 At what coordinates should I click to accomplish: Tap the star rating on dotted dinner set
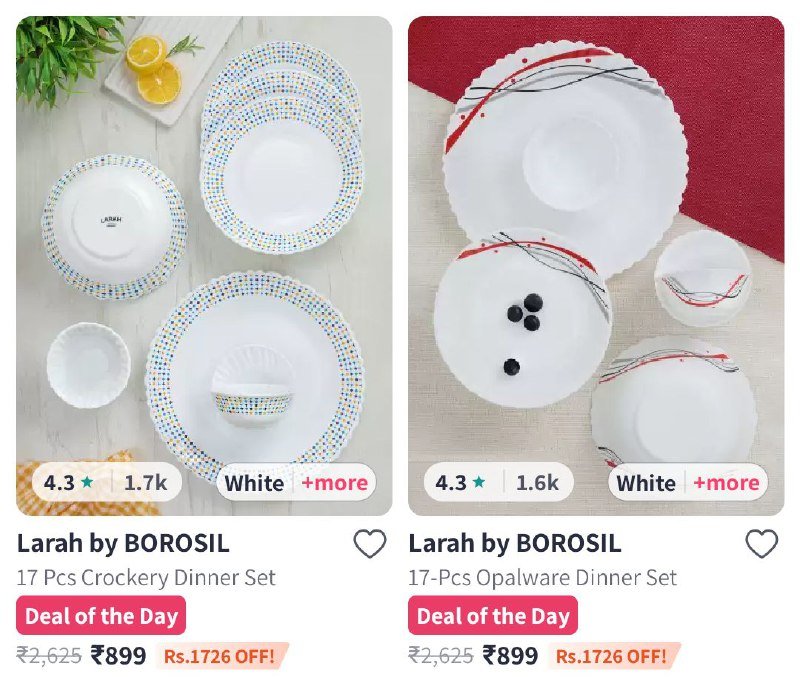coord(68,482)
